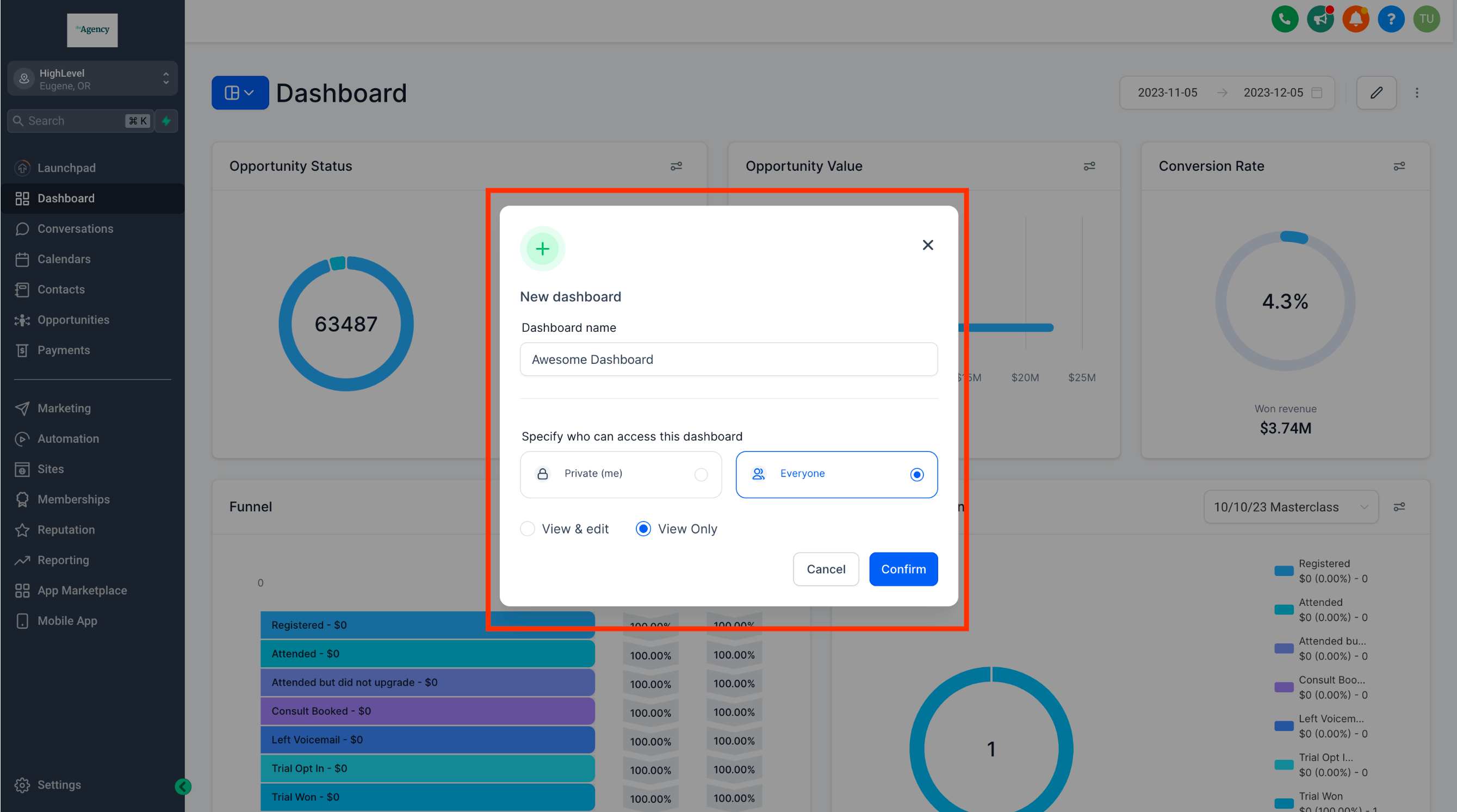This screenshot has width=1457, height=812.
Task: Open the dashboard switcher dropdown
Action: [x=240, y=93]
